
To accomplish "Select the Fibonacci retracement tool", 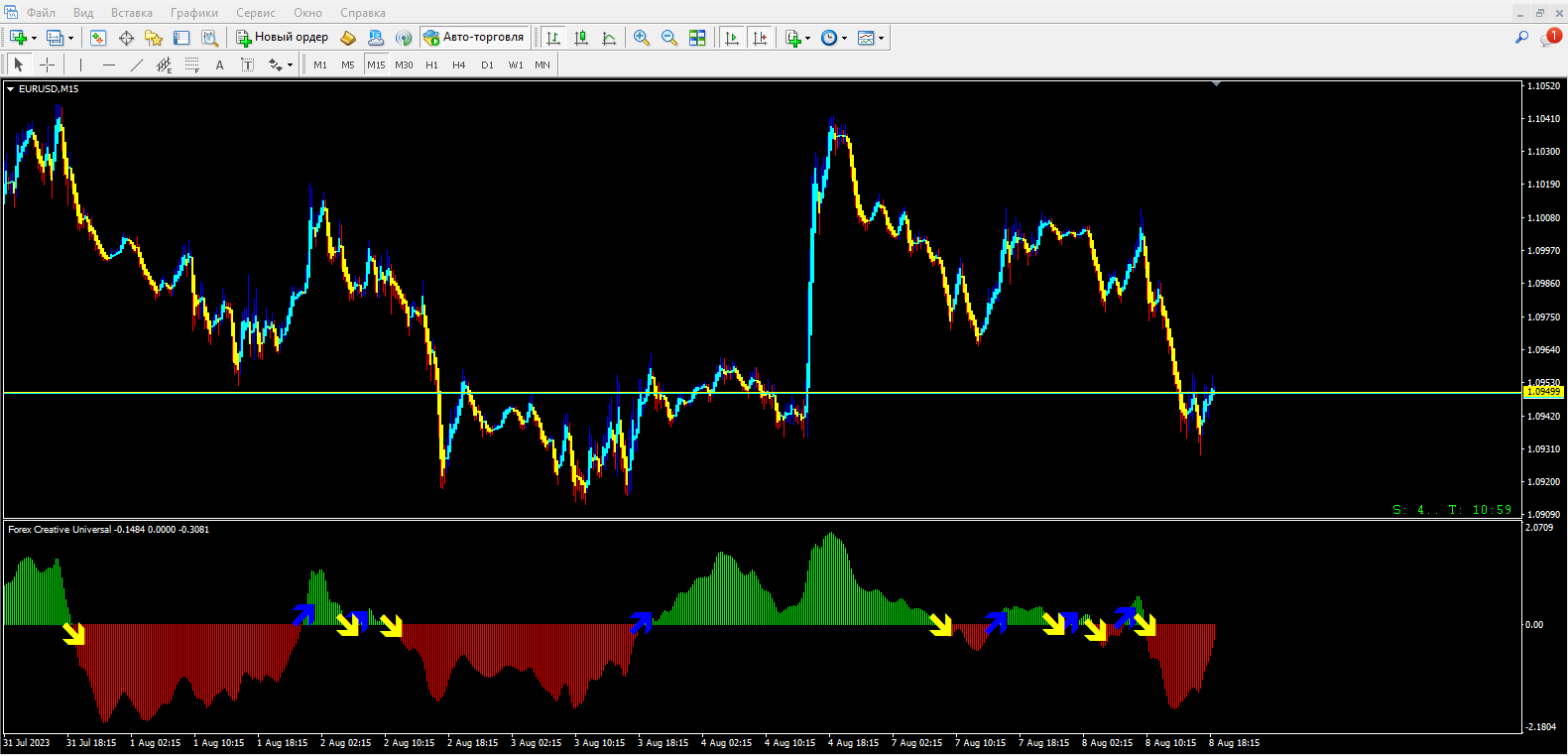I will (x=192, y=64).
